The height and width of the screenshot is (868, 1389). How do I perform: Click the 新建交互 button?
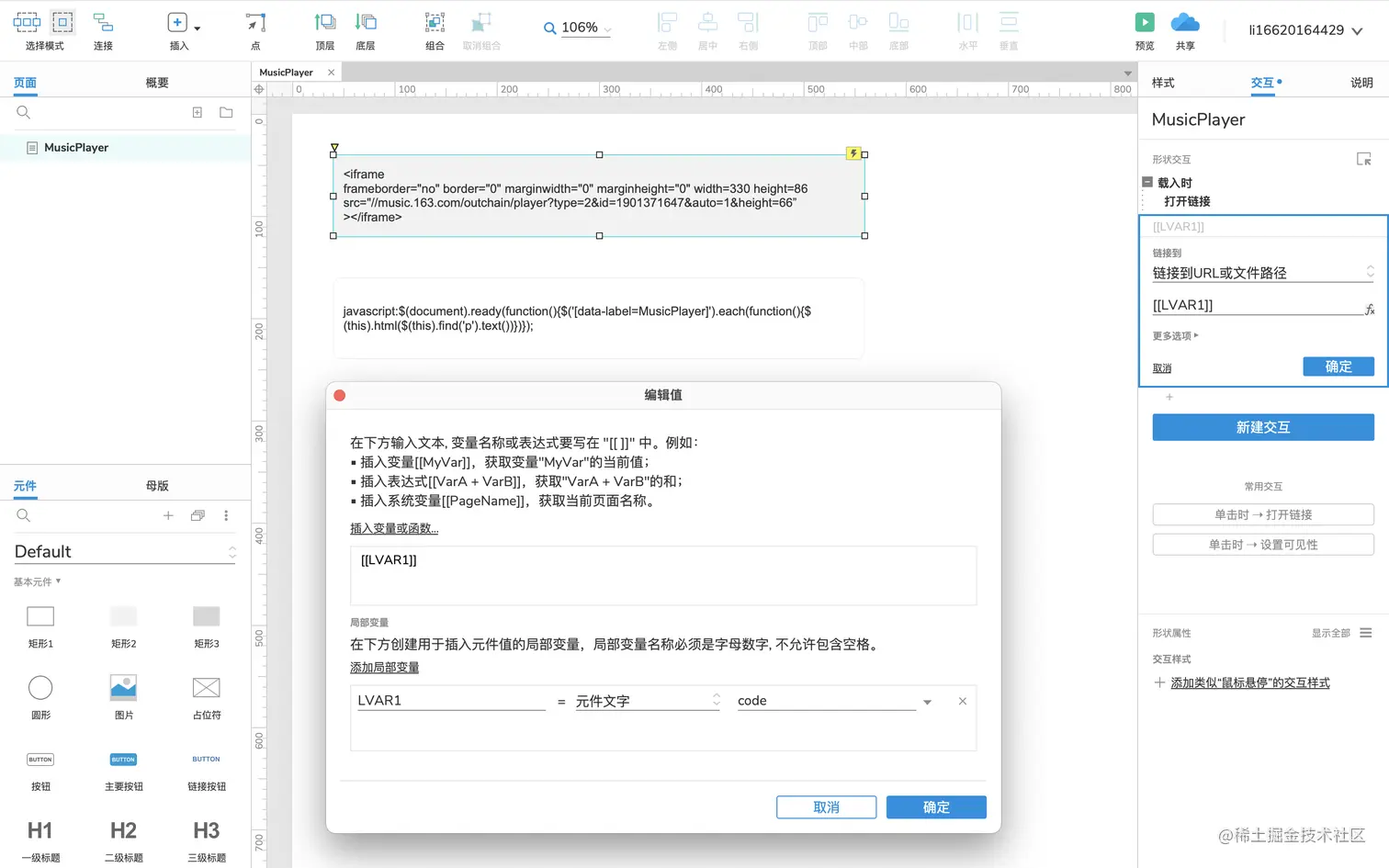(x=1263, y=427)
